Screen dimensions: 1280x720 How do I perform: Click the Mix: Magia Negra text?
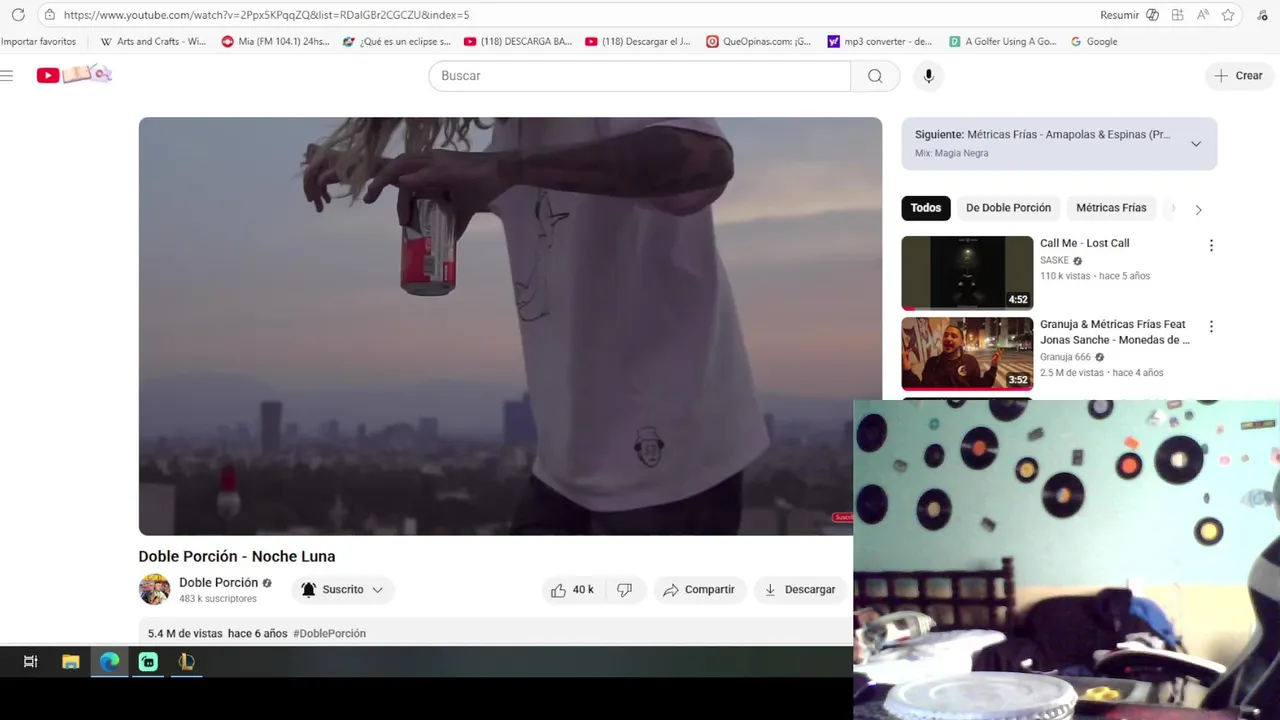coord(951,153)
